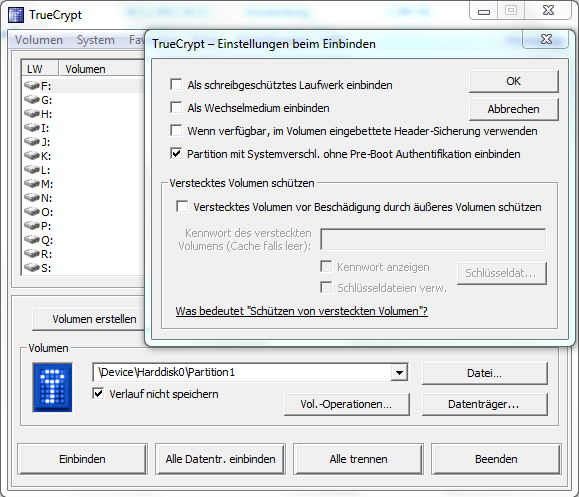Select drive M: icon in the list
Image resolution: width=579 pixels, height=497 pixels.
[x=32, y=184]
